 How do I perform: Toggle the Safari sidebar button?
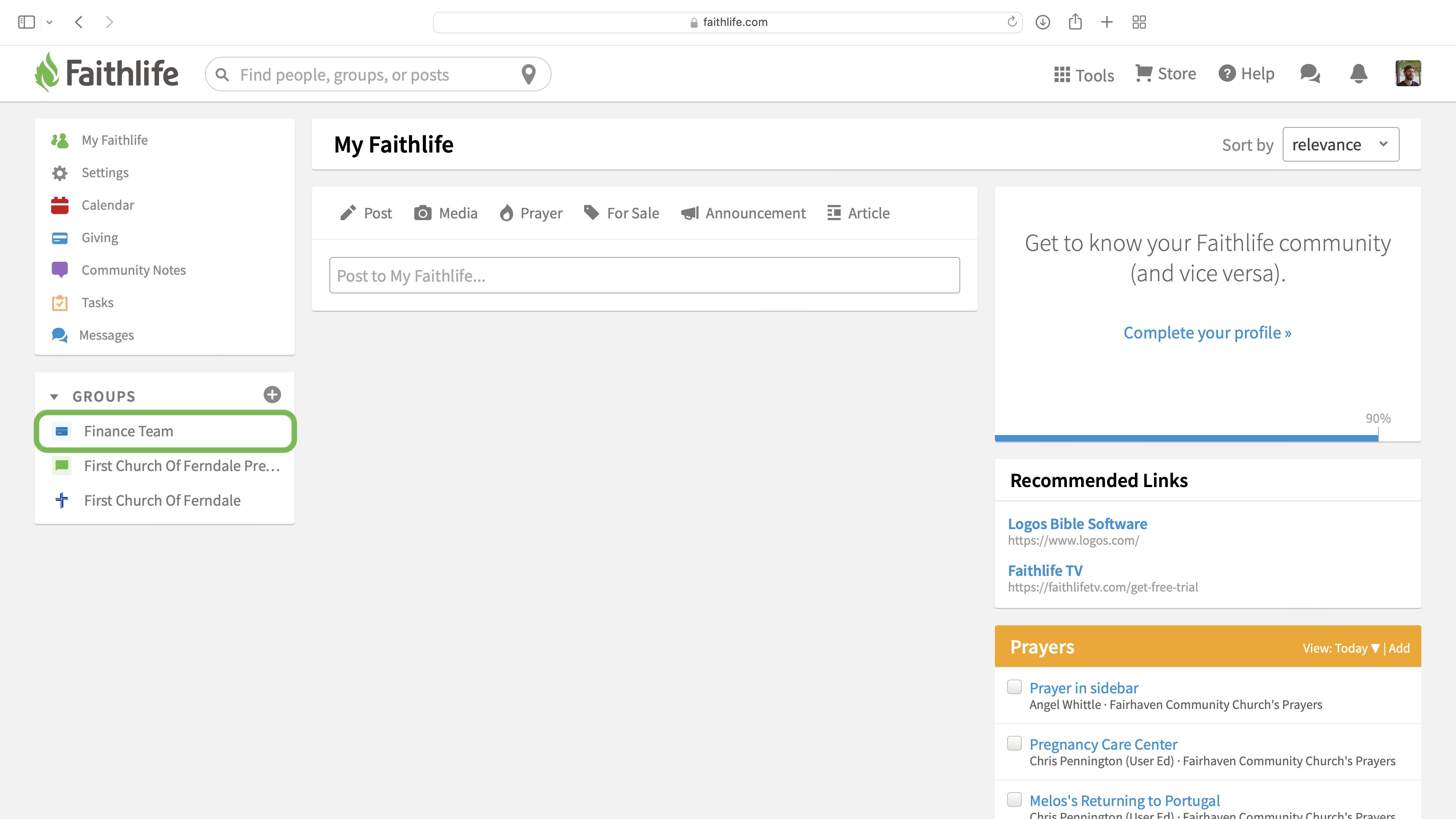tap(26, 22)
